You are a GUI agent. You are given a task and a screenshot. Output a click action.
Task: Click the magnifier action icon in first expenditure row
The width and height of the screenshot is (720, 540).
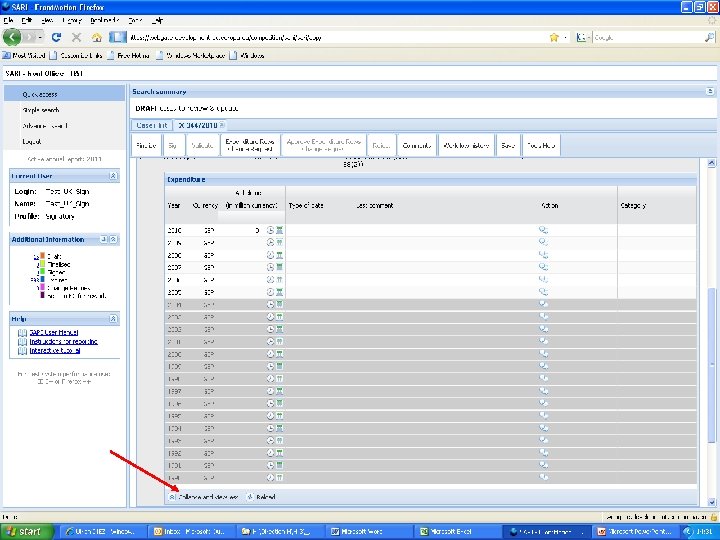click(x=544, y=230)
